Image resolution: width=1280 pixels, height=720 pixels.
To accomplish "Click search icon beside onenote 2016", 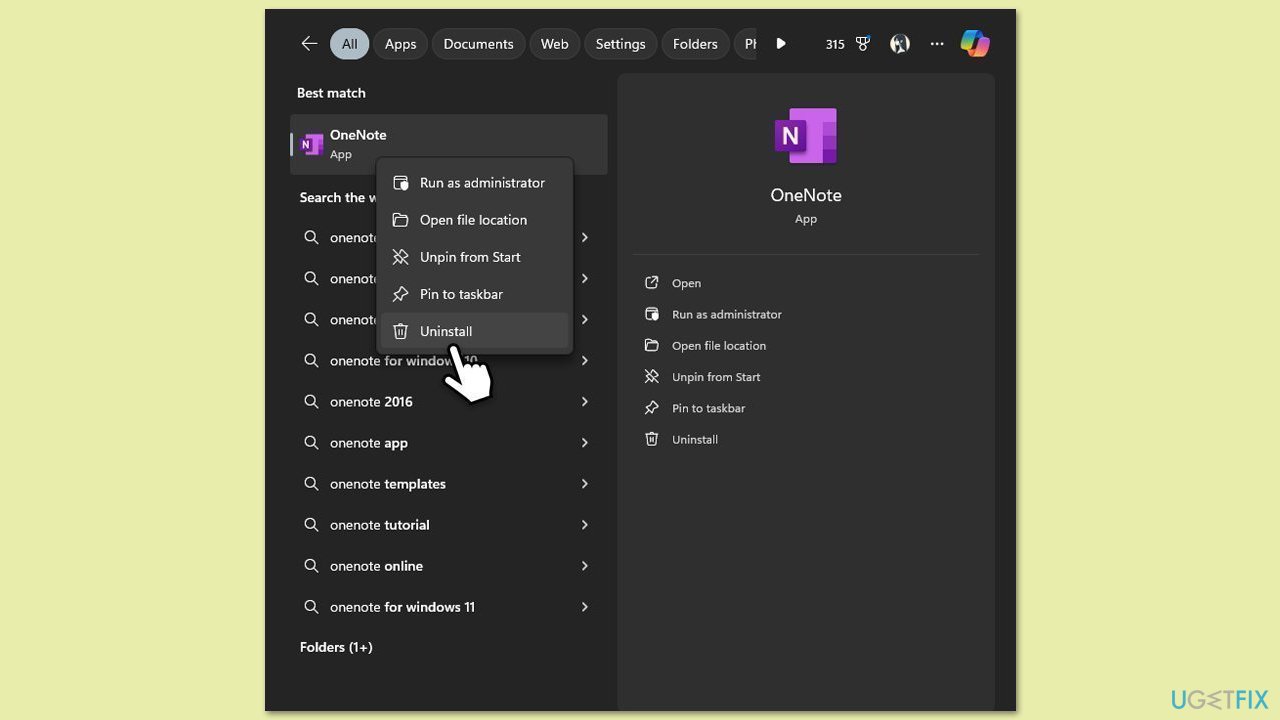I will coord(312,402).
